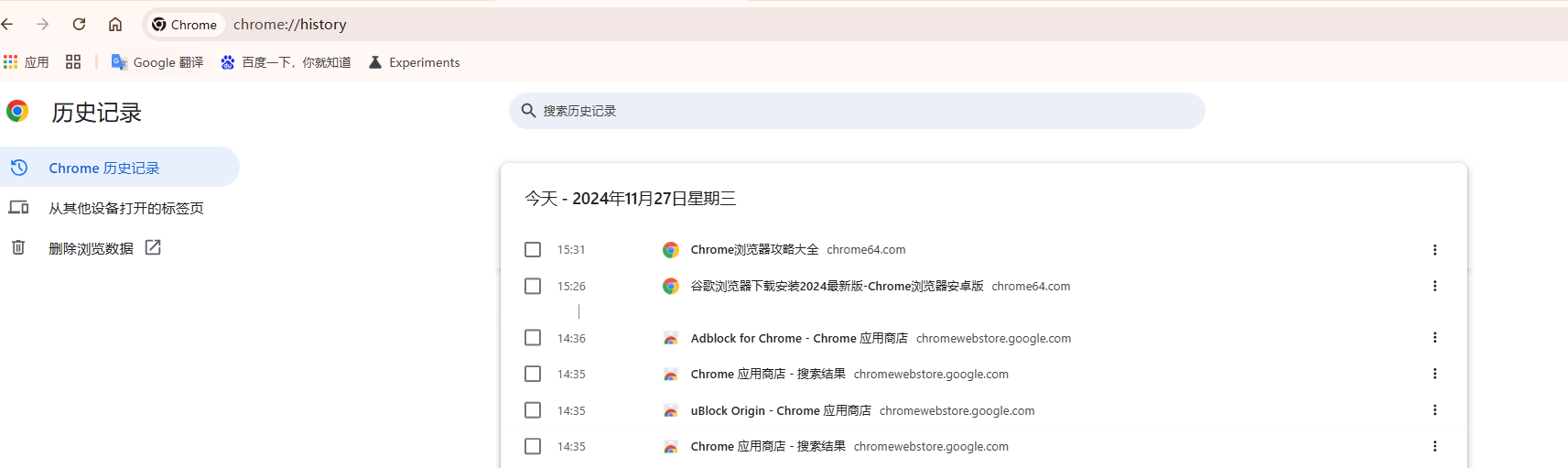Click the history clock icon in sidebar
This screenshot has width=1568, height=468.
(x=18, y=168)
